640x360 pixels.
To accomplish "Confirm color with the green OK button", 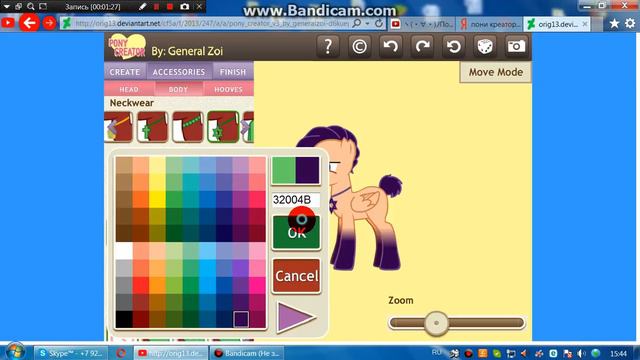I will pos(296,233).
